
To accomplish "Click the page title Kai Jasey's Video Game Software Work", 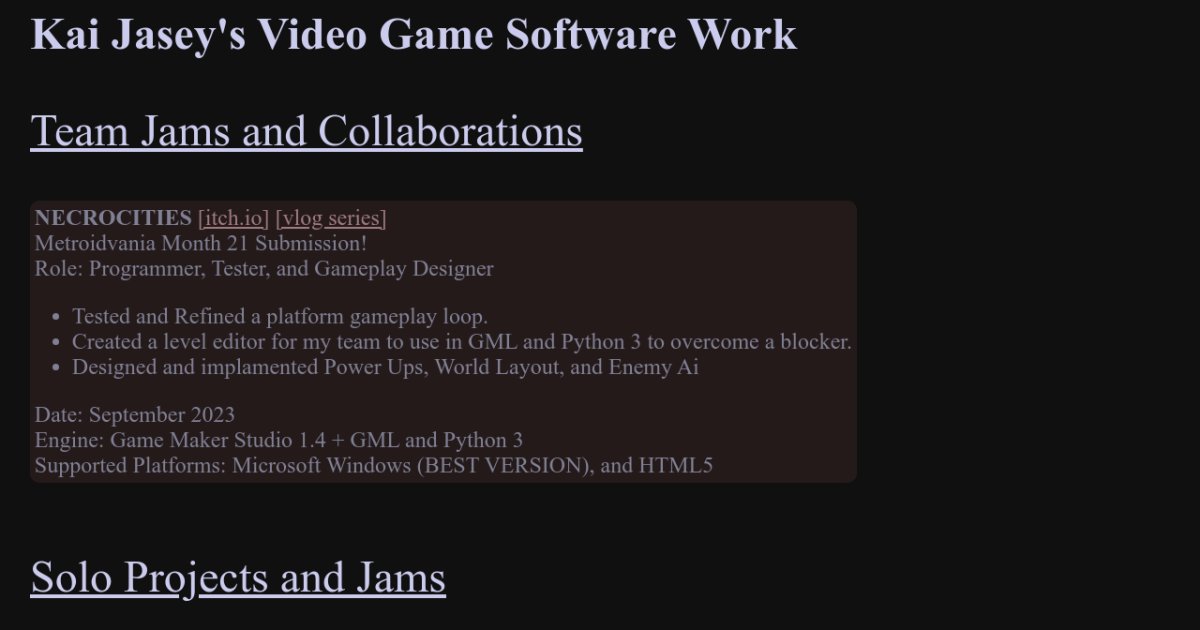I will [x=414, y=35].
